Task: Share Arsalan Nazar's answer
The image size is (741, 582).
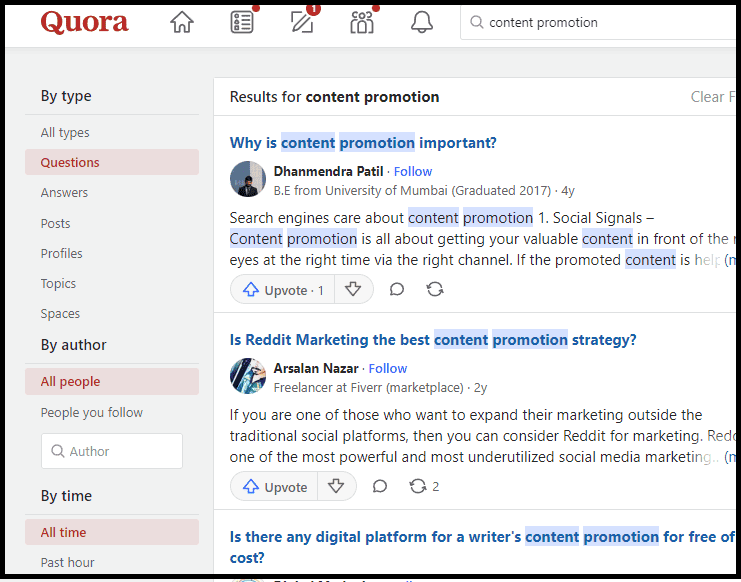Action: tap(418, 487)
